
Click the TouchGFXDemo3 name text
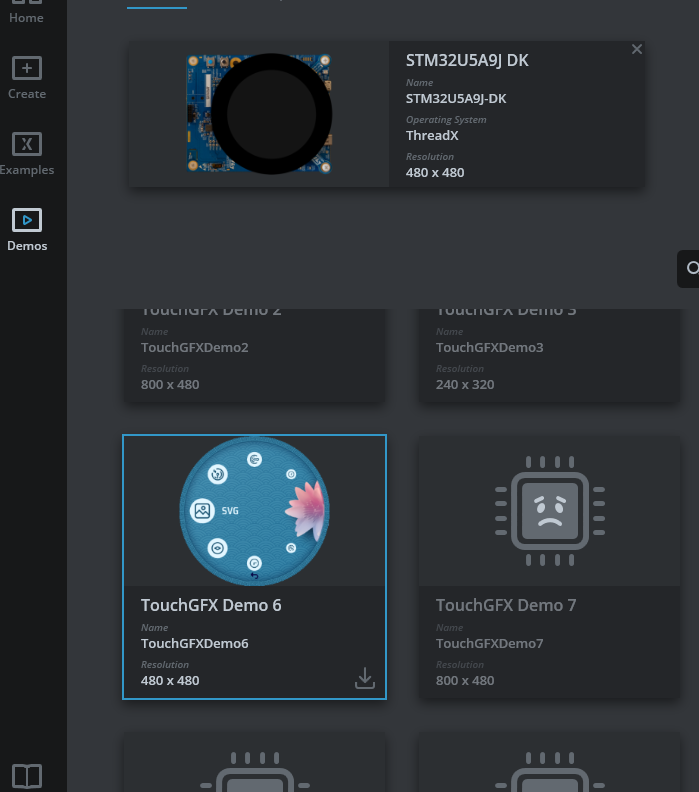click(489, 348)
